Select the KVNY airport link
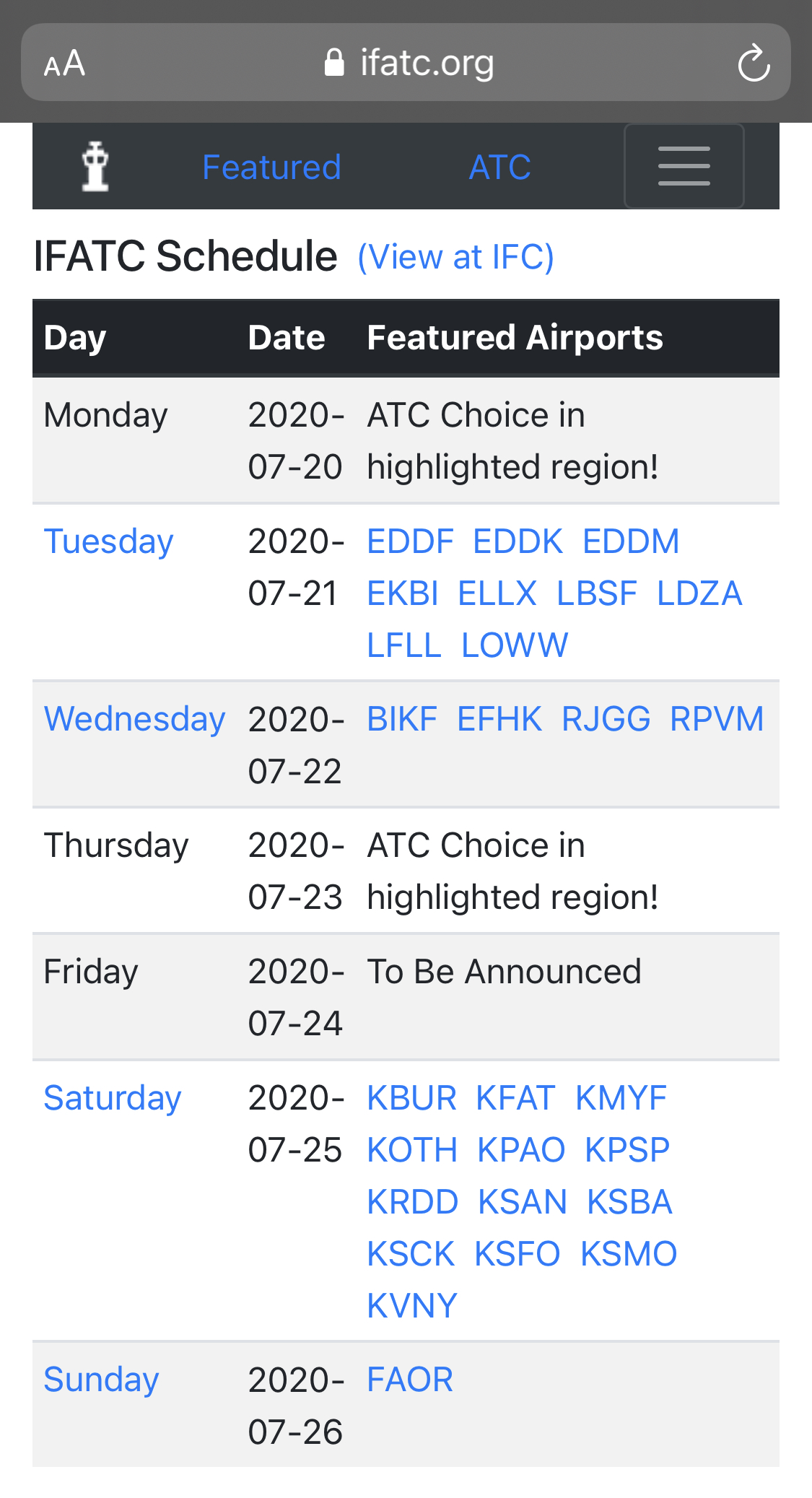This screenshot has width=812, height=1498. pos(412,1306)
